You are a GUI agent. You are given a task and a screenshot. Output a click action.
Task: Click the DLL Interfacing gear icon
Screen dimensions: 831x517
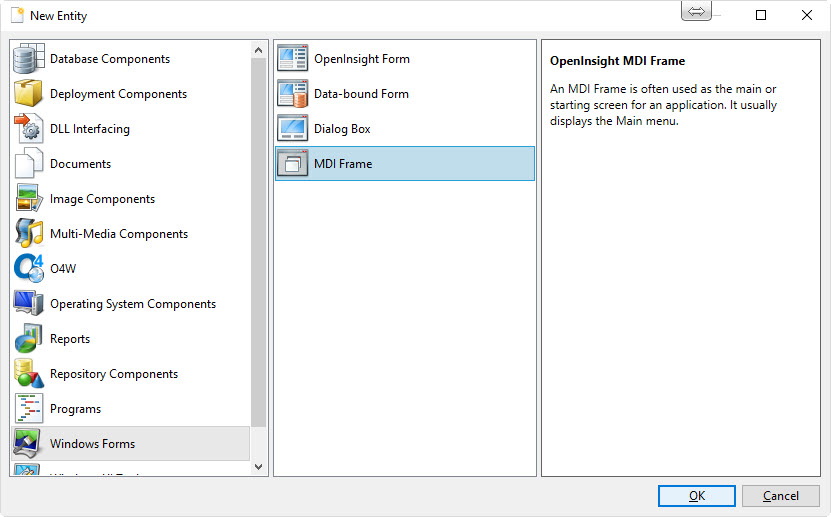29,129
